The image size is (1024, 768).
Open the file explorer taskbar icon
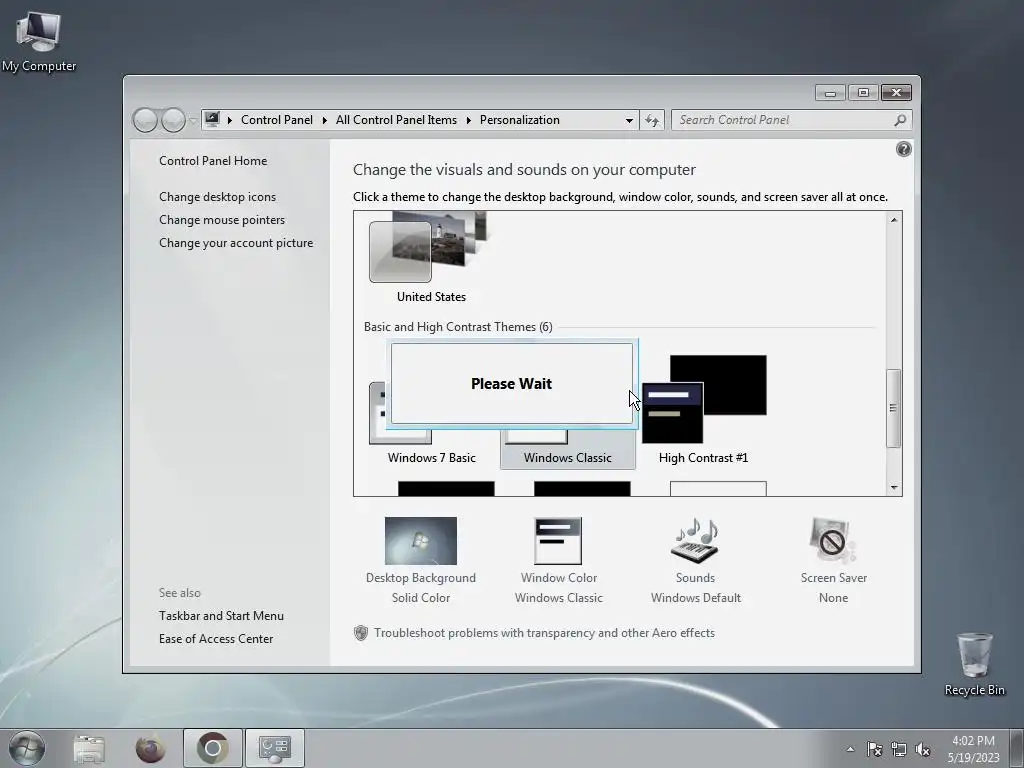tap(89, 748)
